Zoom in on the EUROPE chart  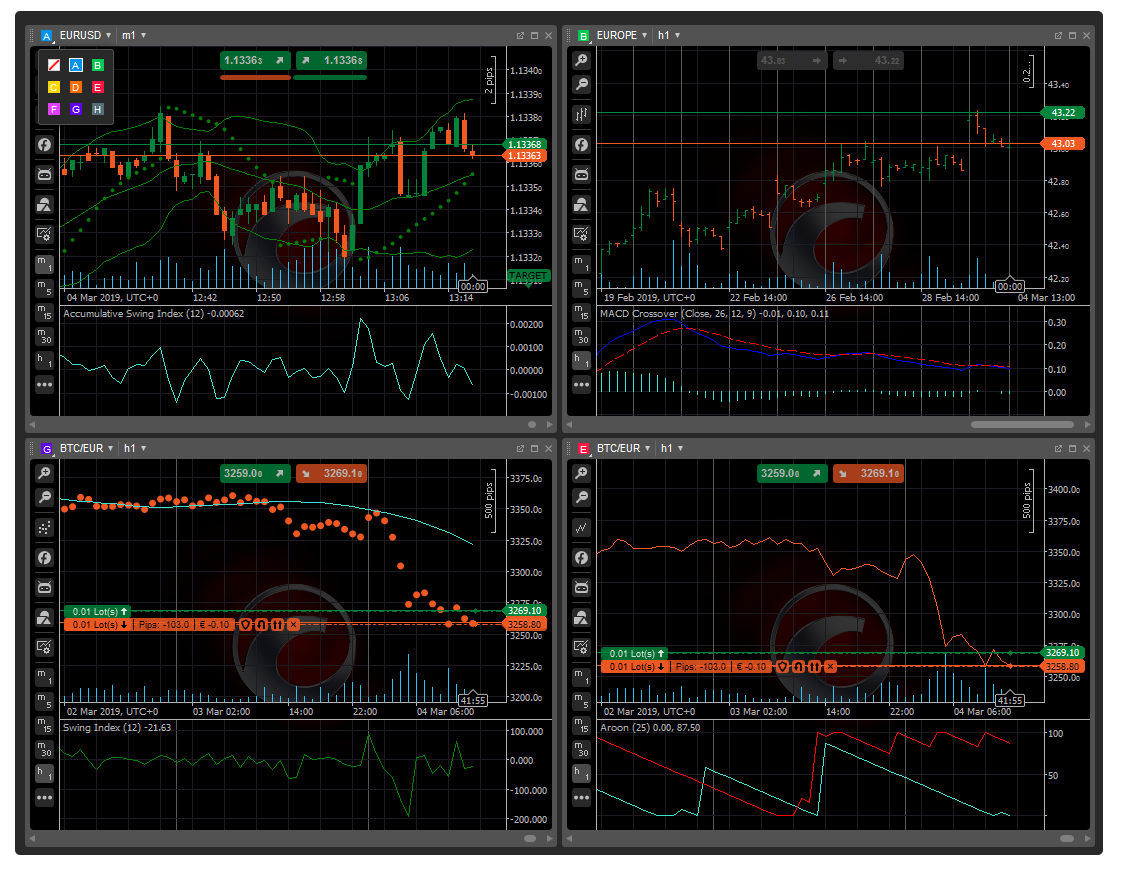(581, 60)
